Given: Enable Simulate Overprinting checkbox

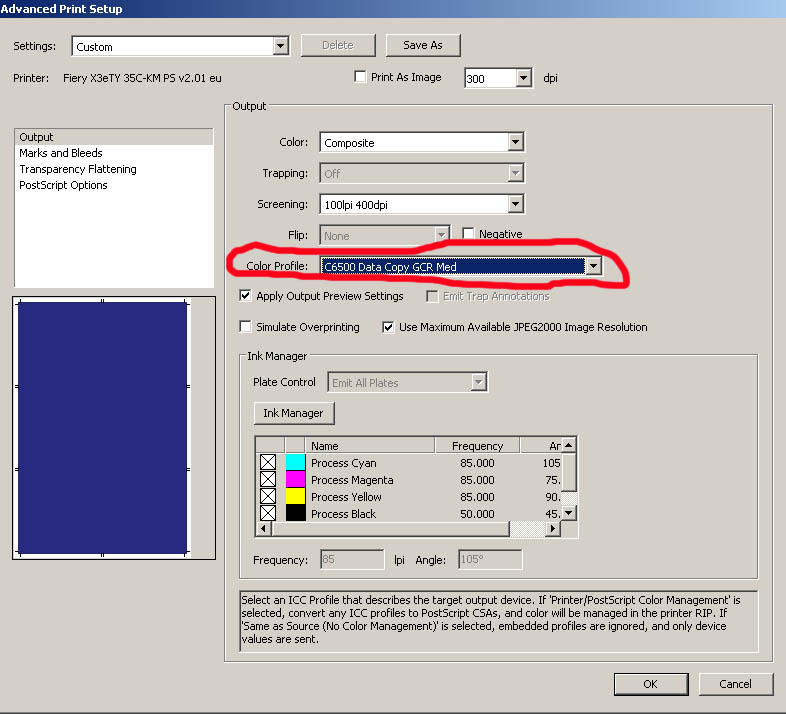Looking at the screenshot, I should 245,327.
